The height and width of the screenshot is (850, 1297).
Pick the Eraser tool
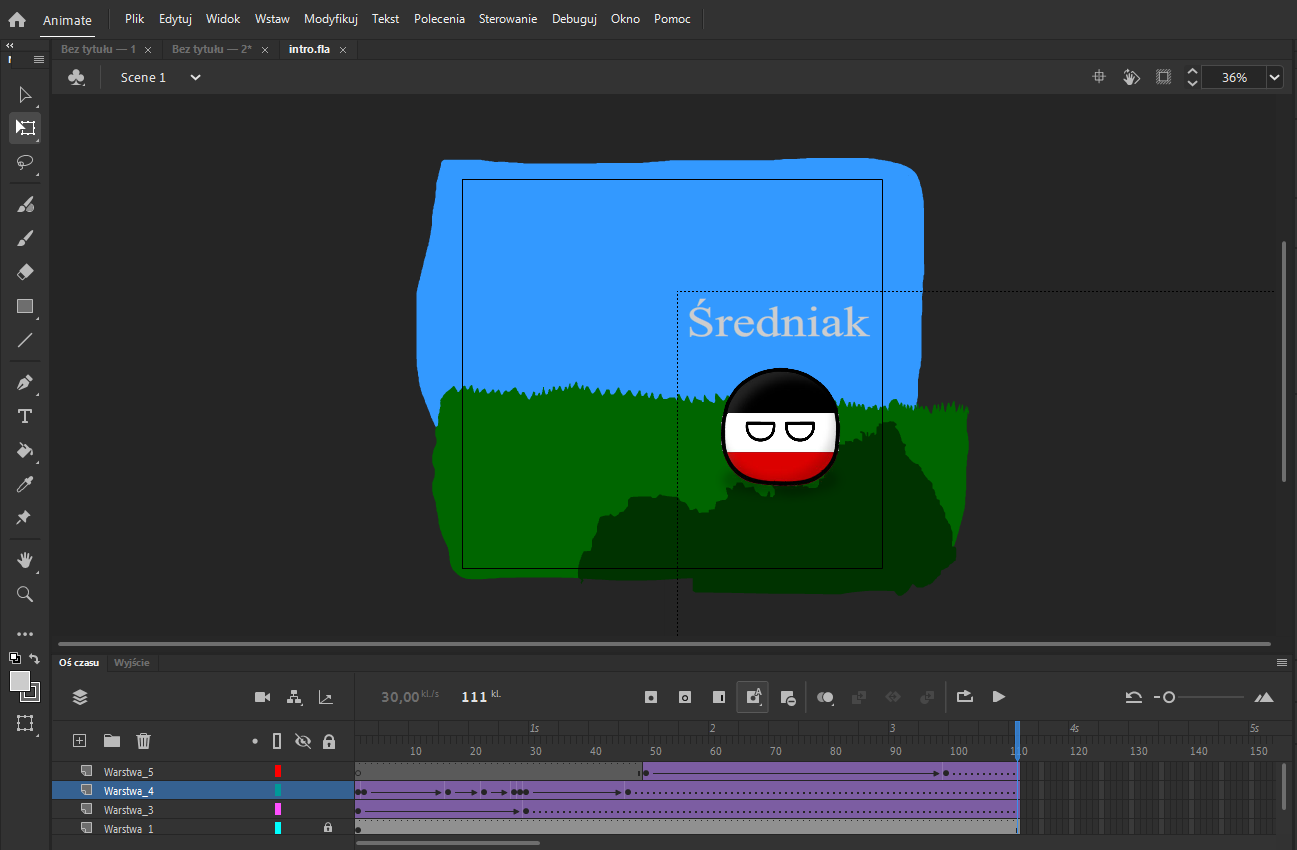(24, 271)
